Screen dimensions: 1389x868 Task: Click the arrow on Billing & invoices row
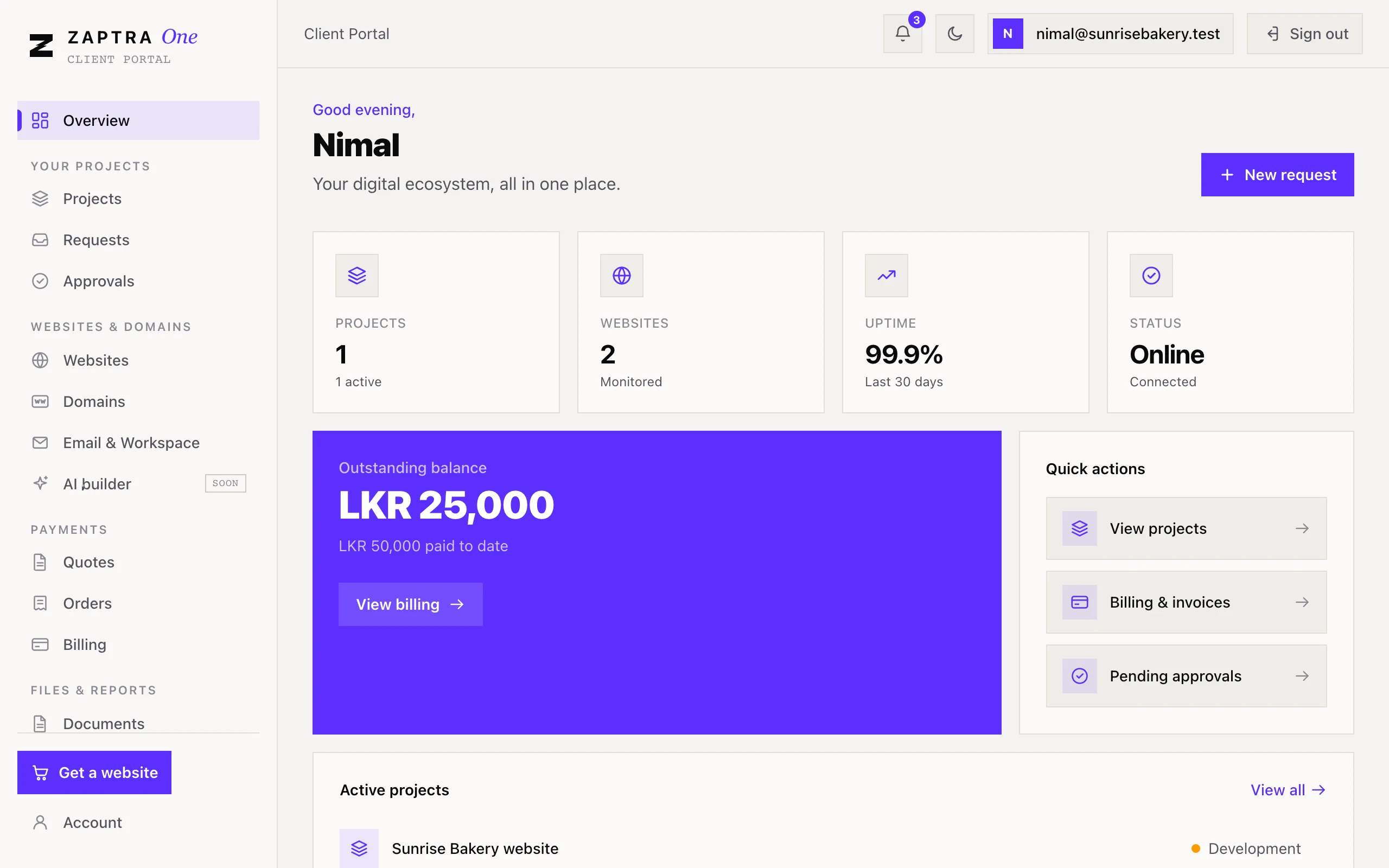pos(1302,602)
